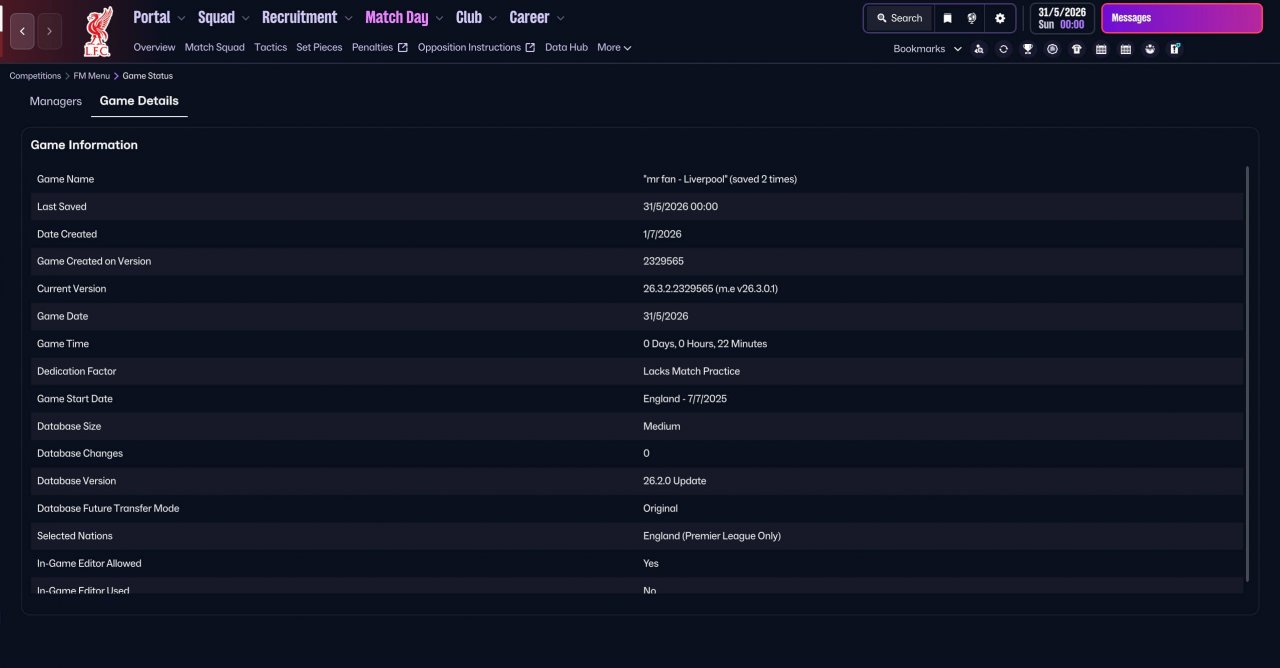Expand the Match Day menu chevron
This screenshot has width=1280, height=668.
coord(439,18)
